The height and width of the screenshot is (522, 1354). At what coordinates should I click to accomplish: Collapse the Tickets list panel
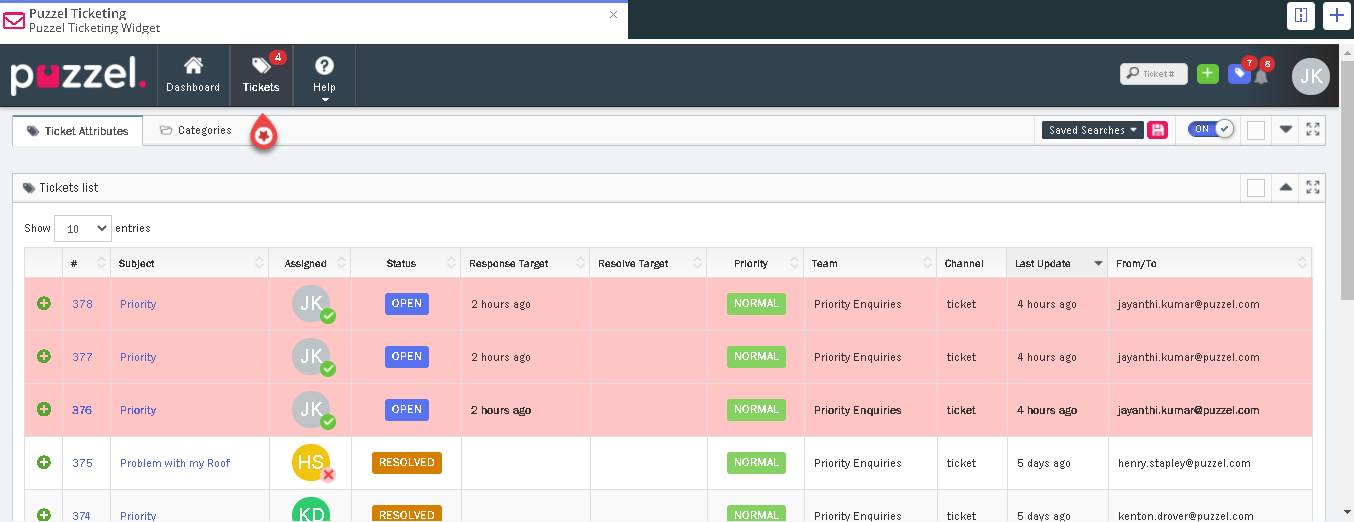coord(1286,187)
